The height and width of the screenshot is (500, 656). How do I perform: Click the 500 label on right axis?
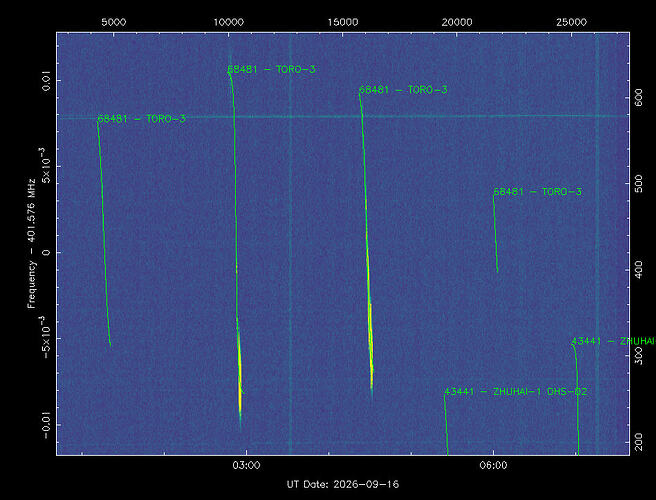639,183
